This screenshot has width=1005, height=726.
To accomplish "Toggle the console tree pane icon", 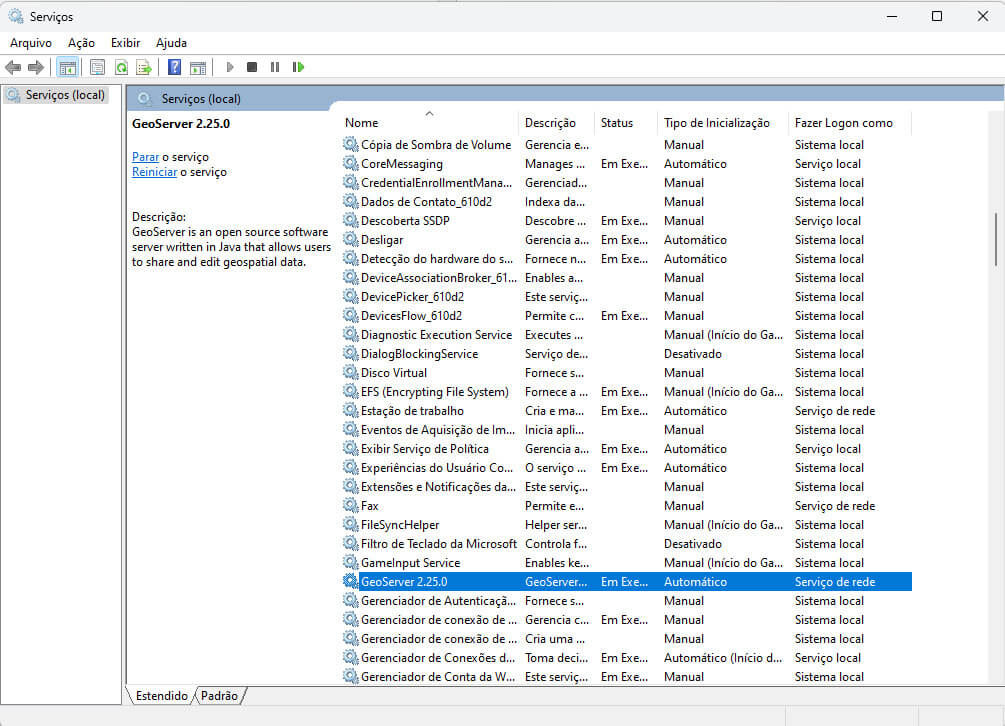I will tap(68, 67).
